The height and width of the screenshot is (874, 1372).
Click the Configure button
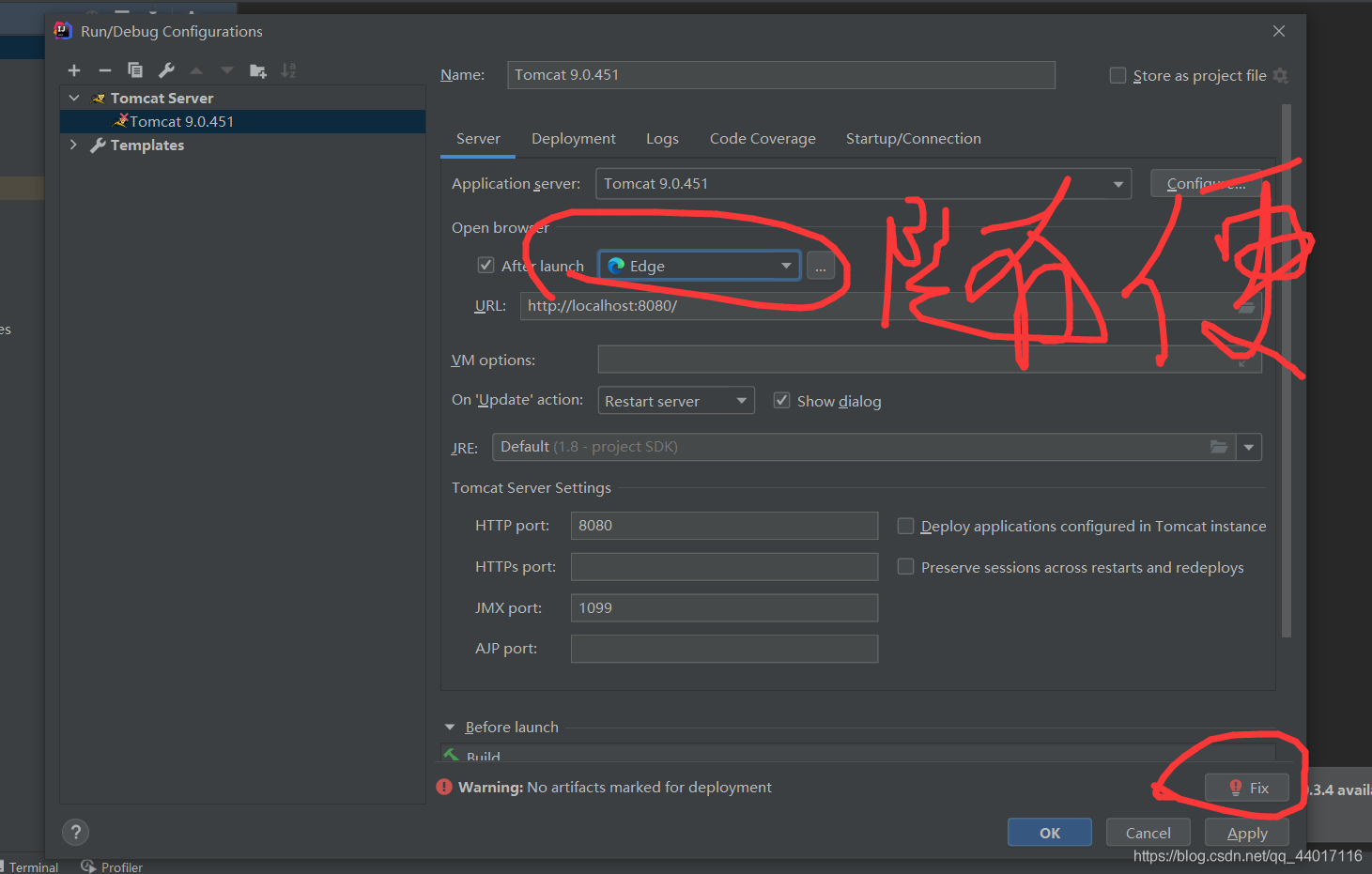(x=1206, y=184)
